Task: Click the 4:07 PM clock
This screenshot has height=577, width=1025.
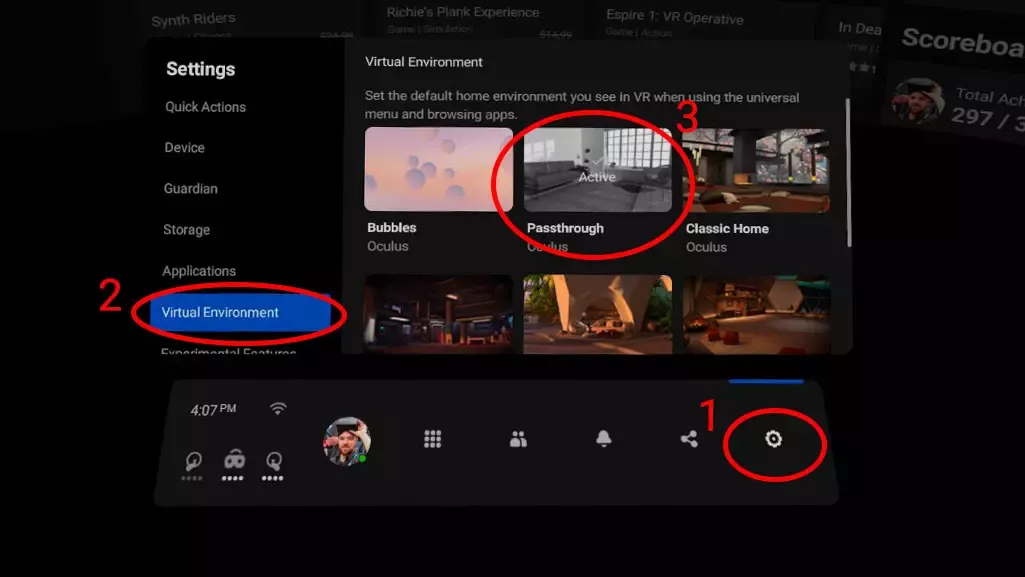Action: click(213, 410)
